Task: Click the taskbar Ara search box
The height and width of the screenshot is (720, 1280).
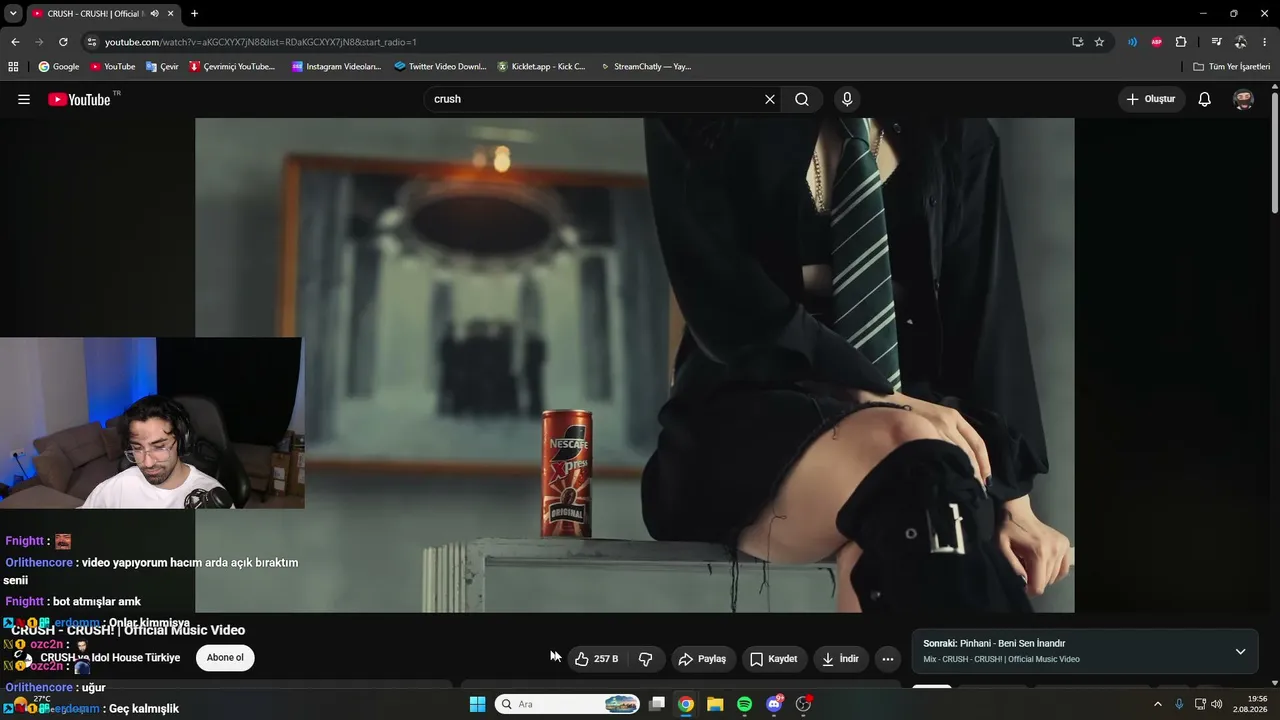Action: tap(567, 704)
